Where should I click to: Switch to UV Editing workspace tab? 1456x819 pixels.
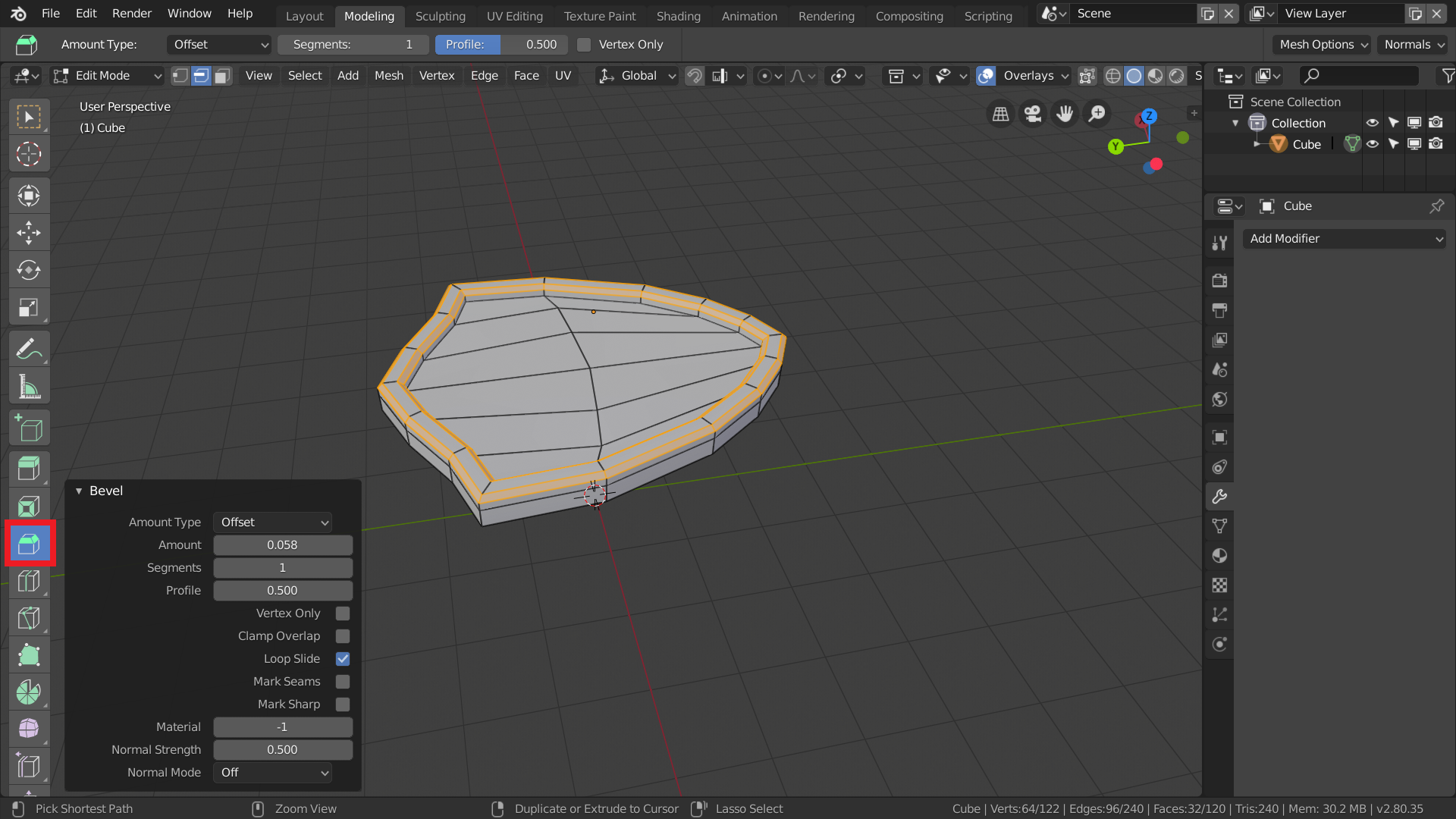point(515,16)
